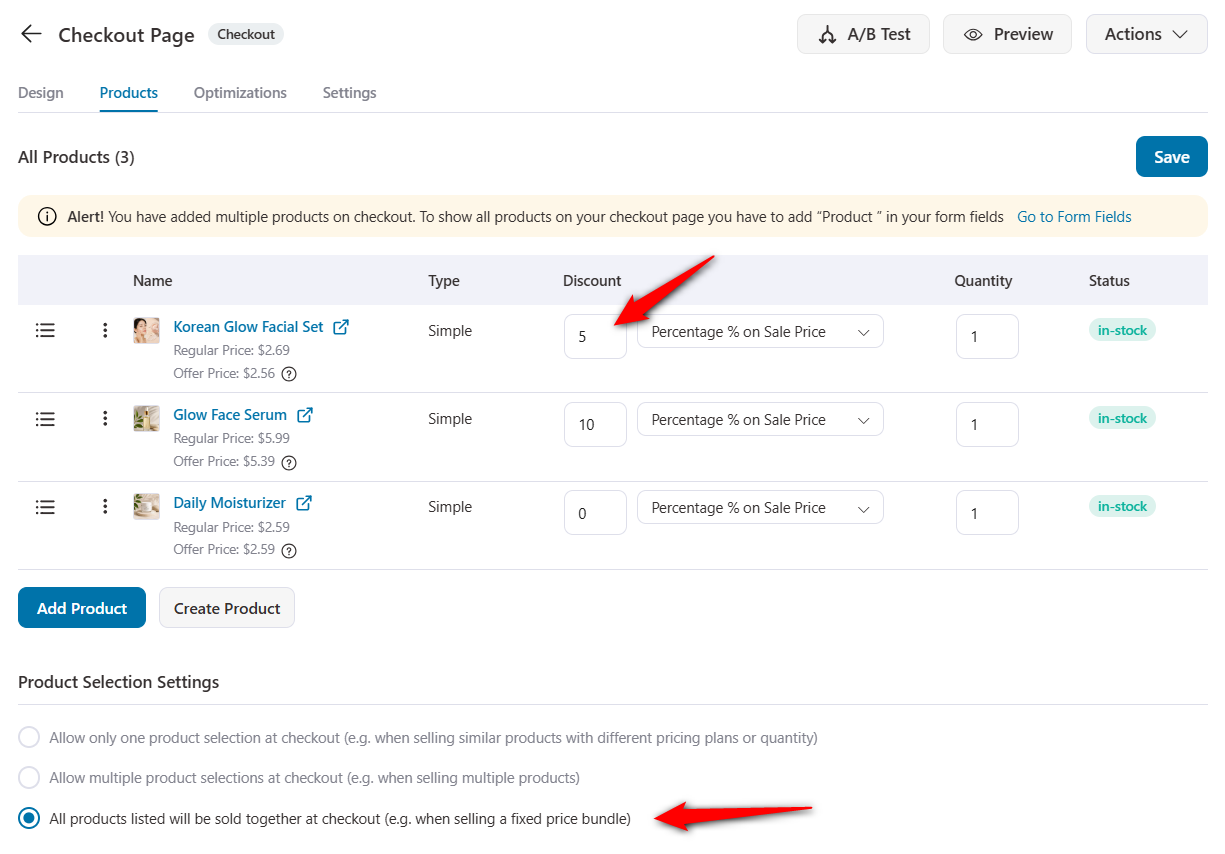
Task: Go back using the left arrow icon
Action: pos(31,34)
